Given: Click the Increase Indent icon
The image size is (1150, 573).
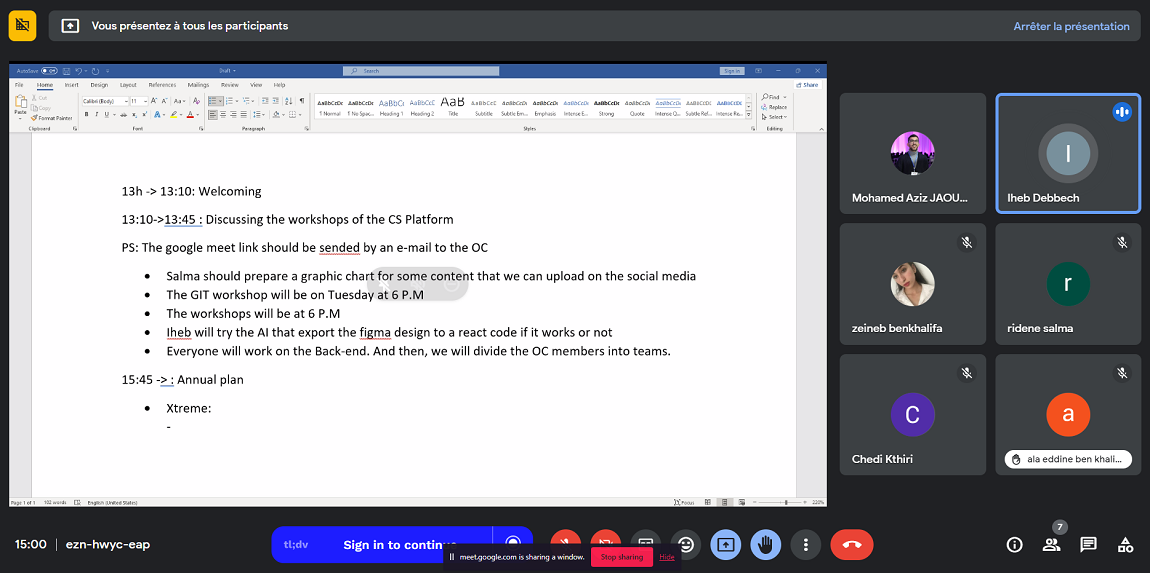Looking at the screenshot, I should click(x=276, y=101).
